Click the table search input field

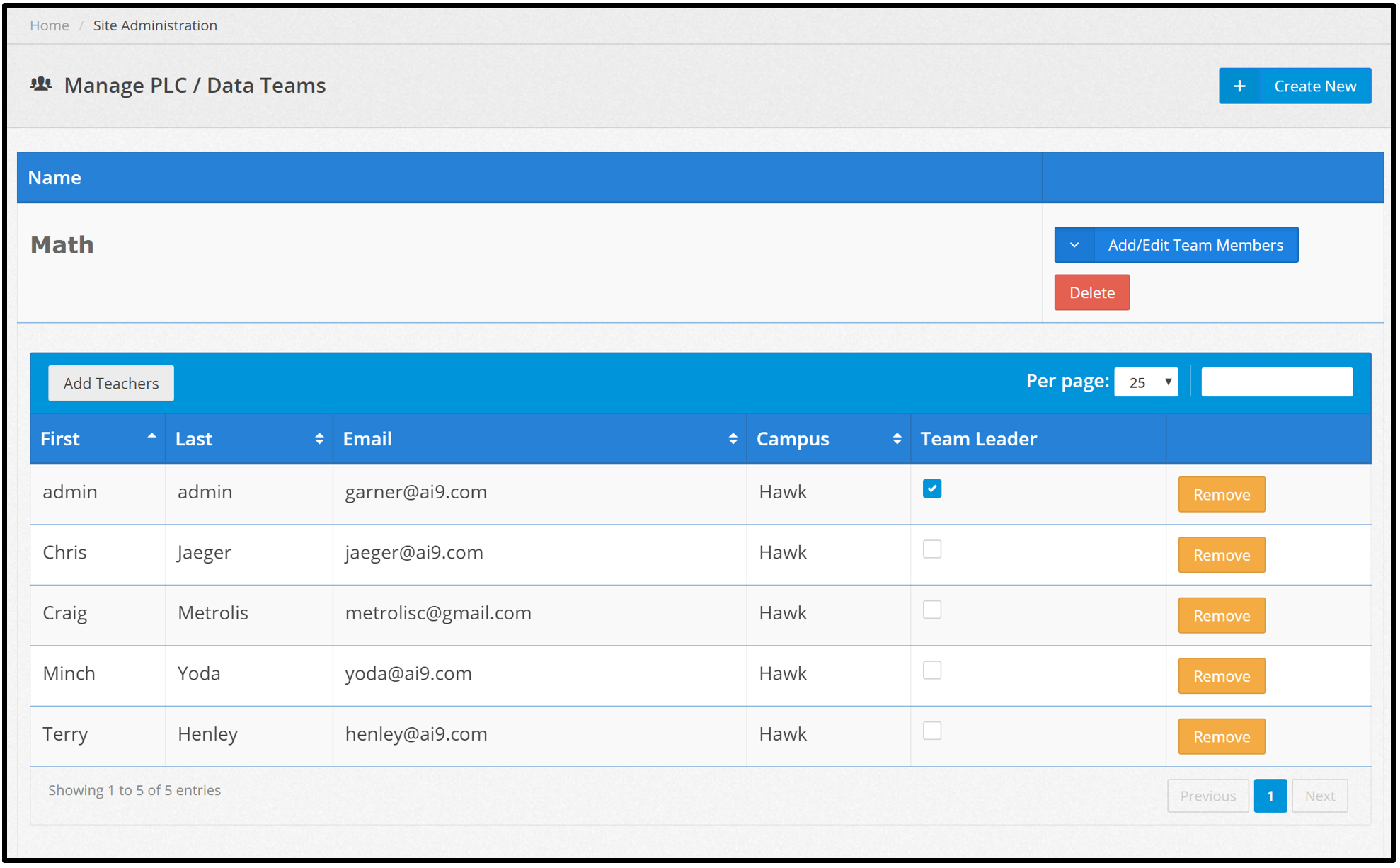[1276, 382]
